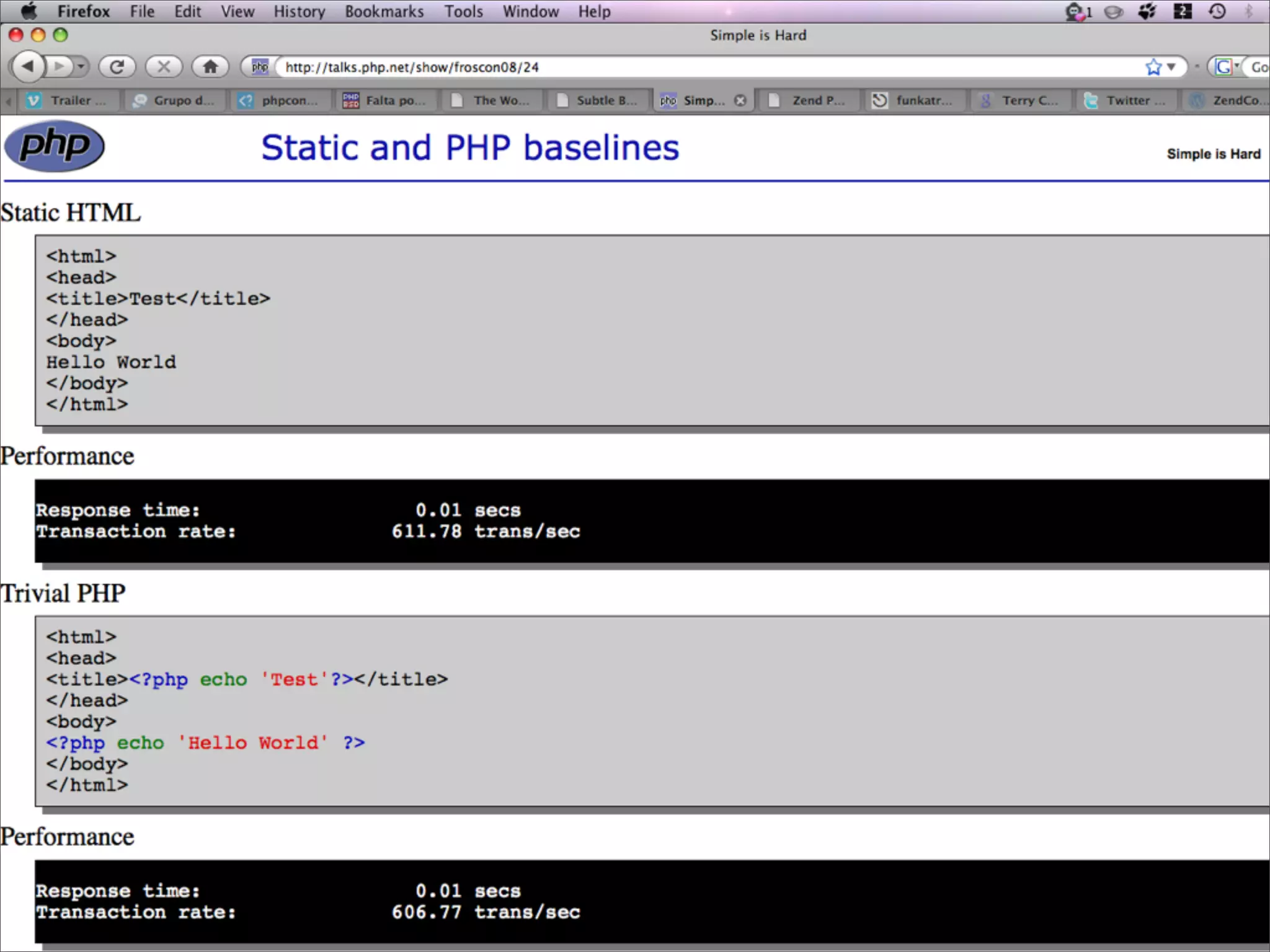Switch to the Grupo d... tab
Viewport: 1270px width, 952px height.
click(x=175, y=100)
